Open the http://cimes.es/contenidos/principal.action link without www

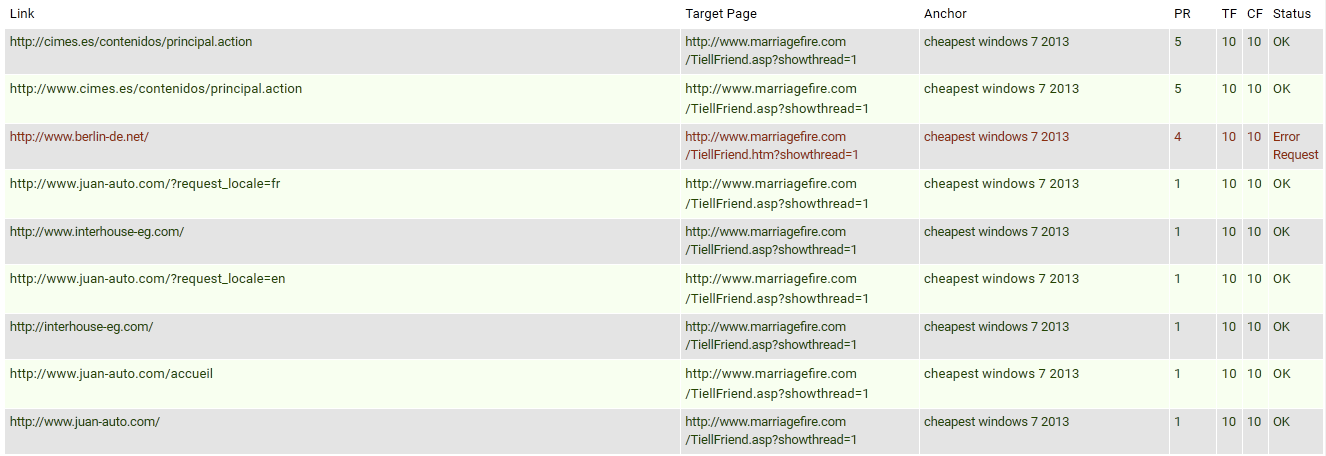tap(131, 42)
